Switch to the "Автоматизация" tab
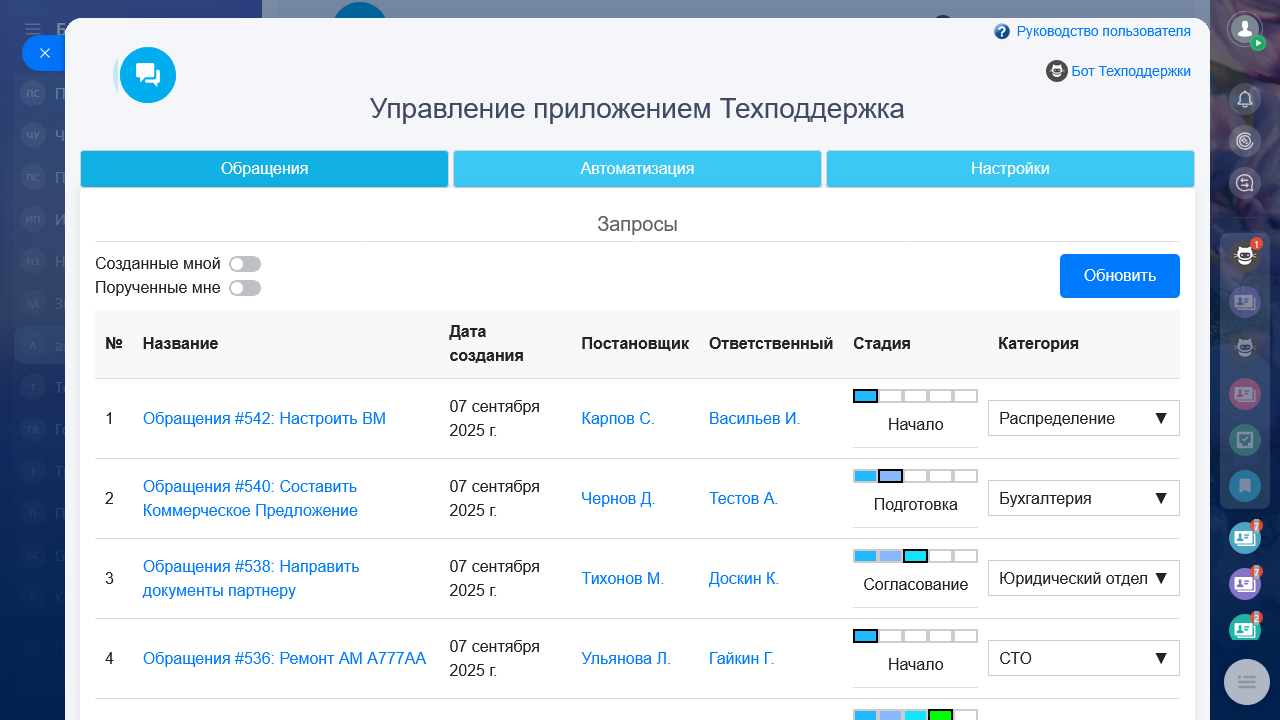This screenshot has width=1280, height=720. click(637, 169)
